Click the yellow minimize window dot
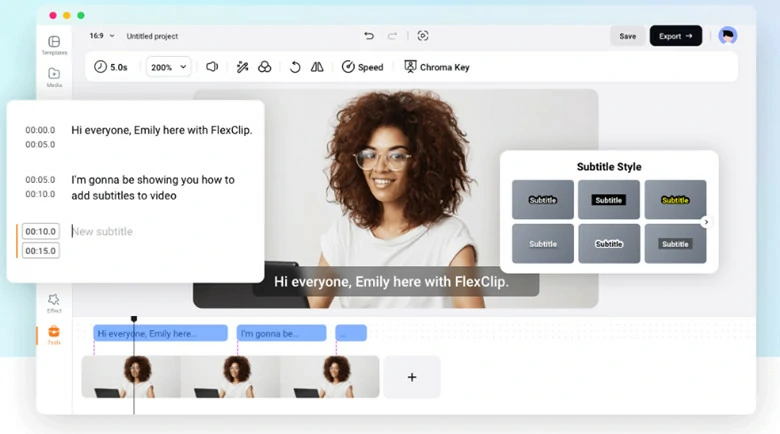This screenshot has width=780, height=434. (67, 15)
